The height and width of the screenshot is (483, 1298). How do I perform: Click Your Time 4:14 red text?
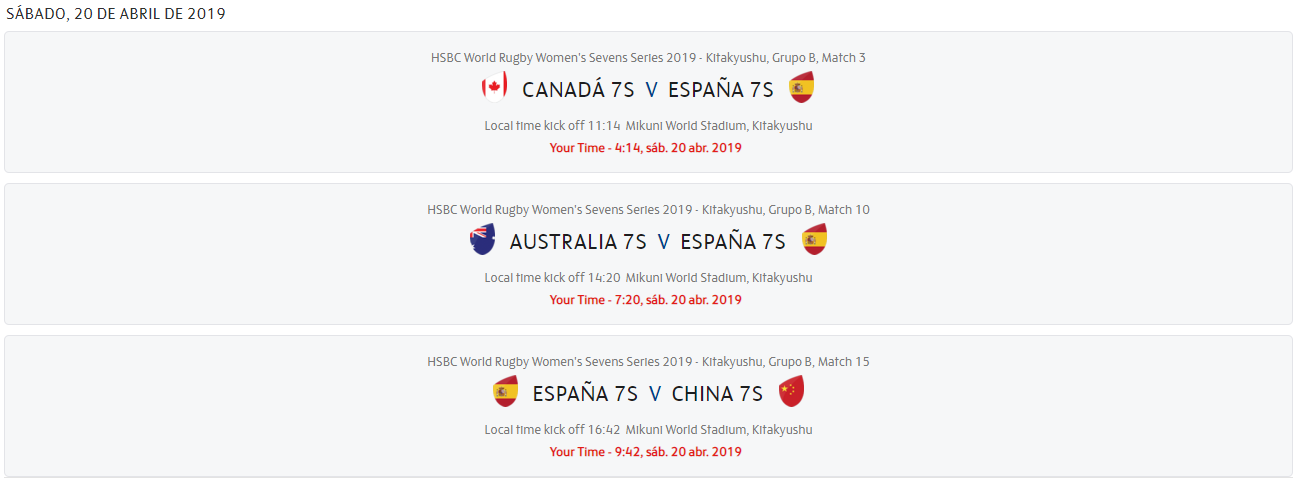[x=645, y=148]
